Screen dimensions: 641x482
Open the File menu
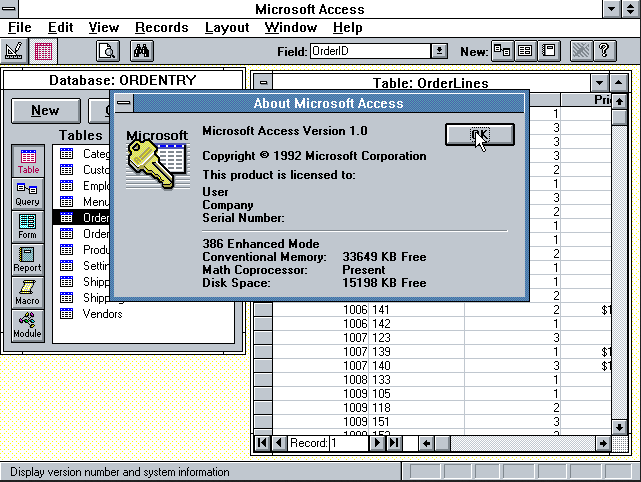click(x=20, y=28)
